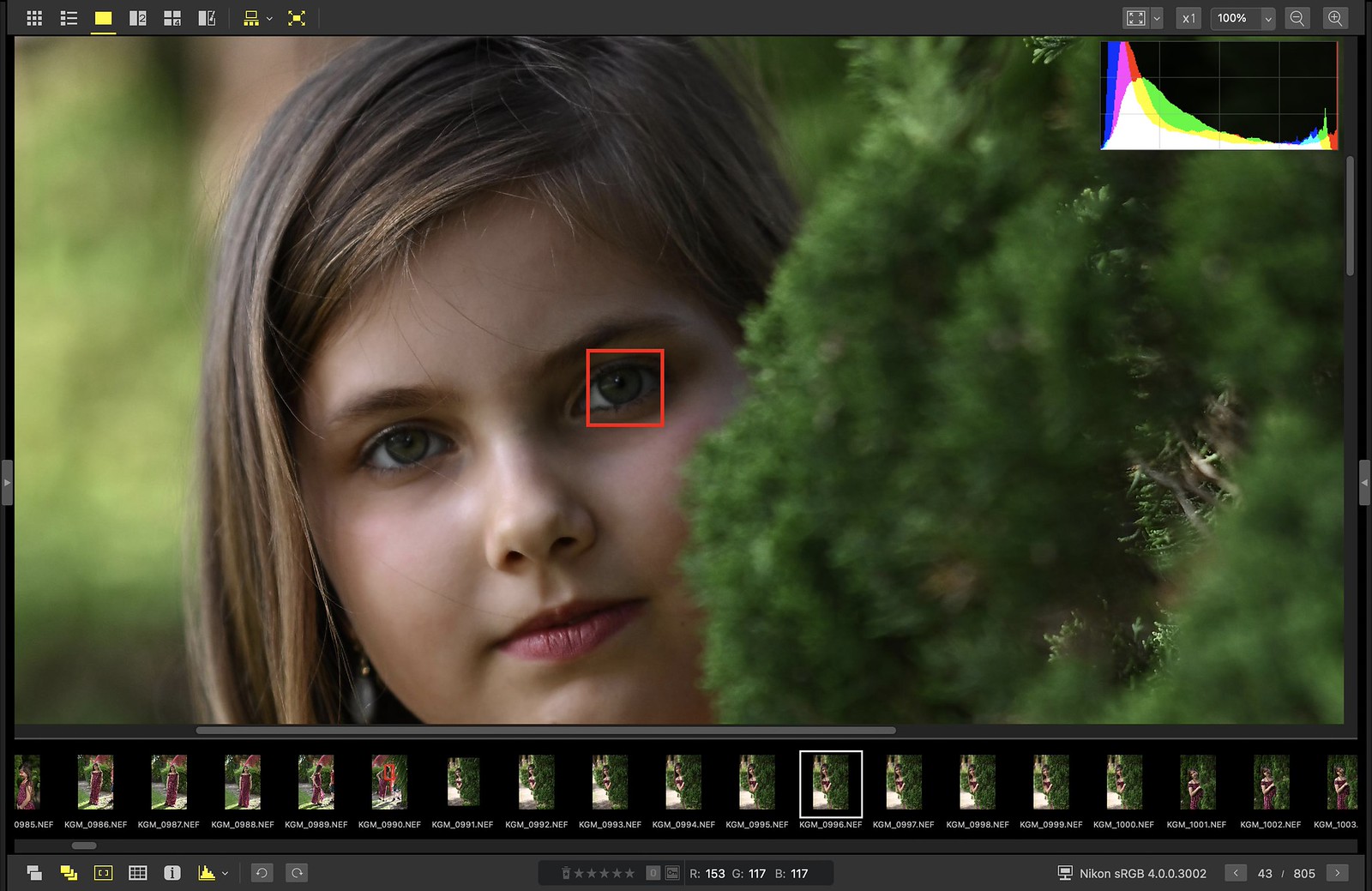Click the filmstrip horizontal scrollbar thumb
This screenshot has width=1372, height=891.
click(x=84, y=846)
